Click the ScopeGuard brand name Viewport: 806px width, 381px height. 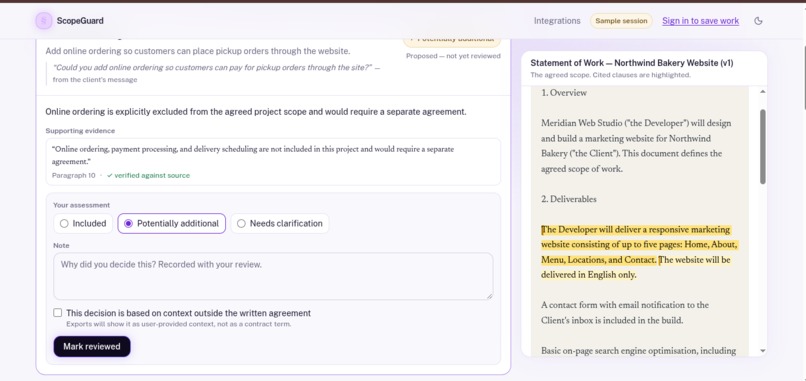(80, 21)
